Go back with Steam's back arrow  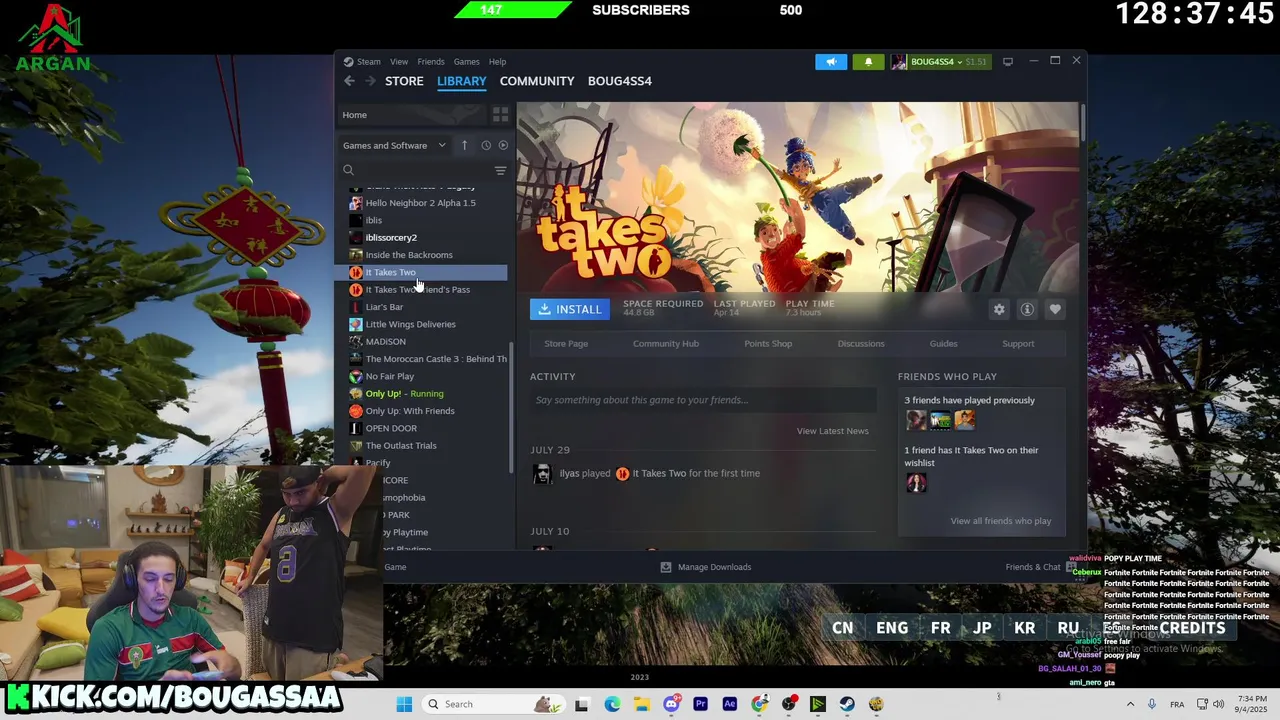(x=349, y=81)
